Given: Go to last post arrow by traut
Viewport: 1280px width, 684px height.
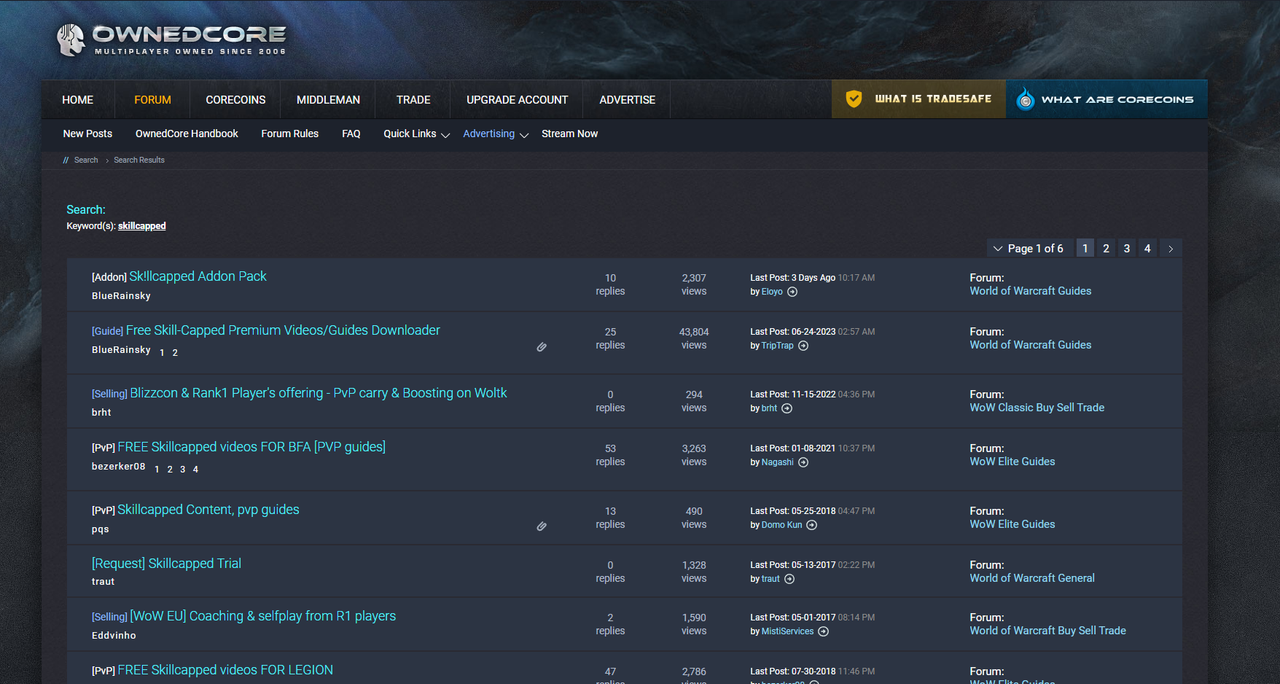Looking at the screenshot, I should click(x=789, y=579).
